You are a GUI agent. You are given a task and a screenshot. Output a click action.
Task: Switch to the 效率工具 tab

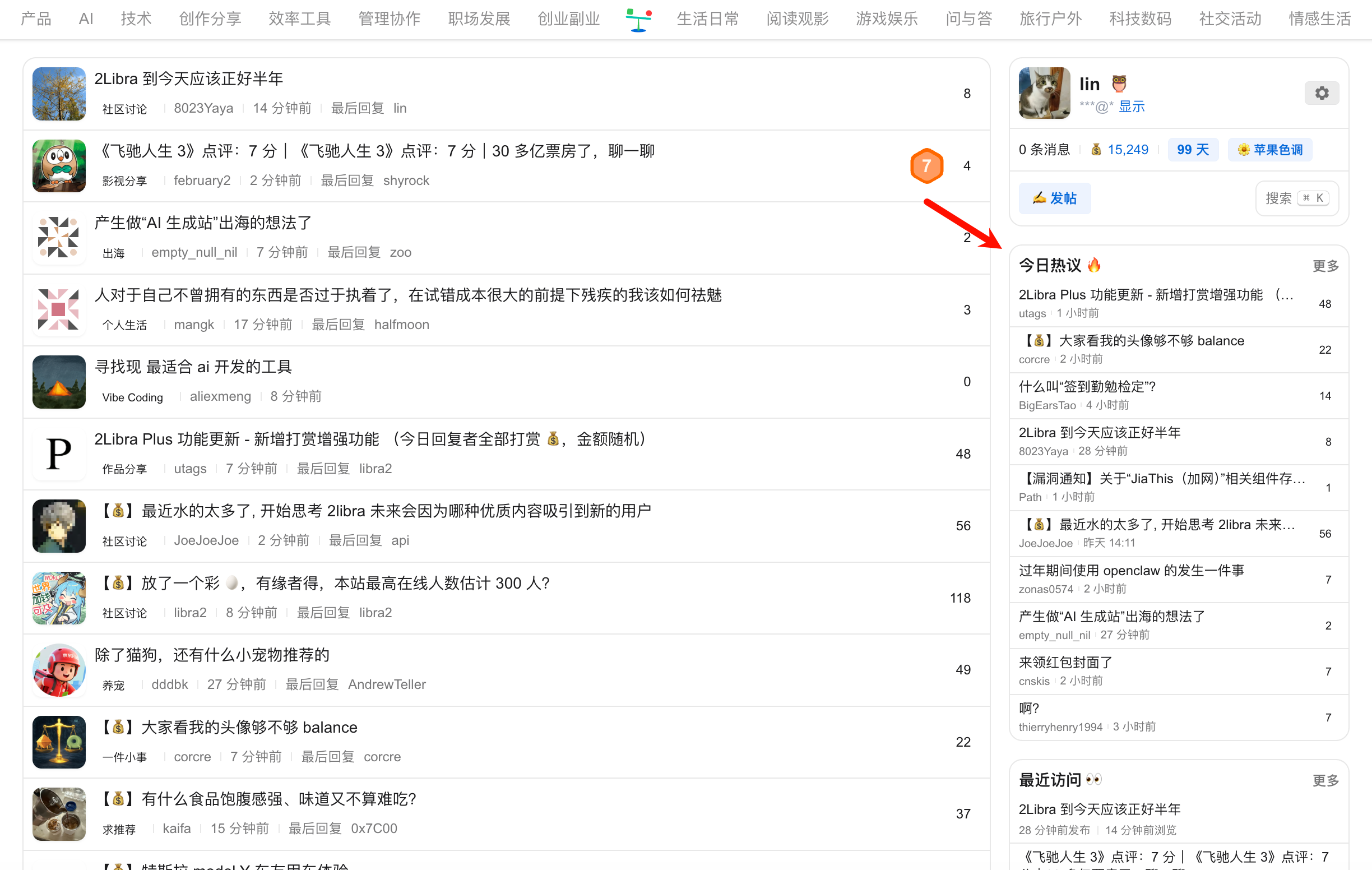click(x=299, y=20)
